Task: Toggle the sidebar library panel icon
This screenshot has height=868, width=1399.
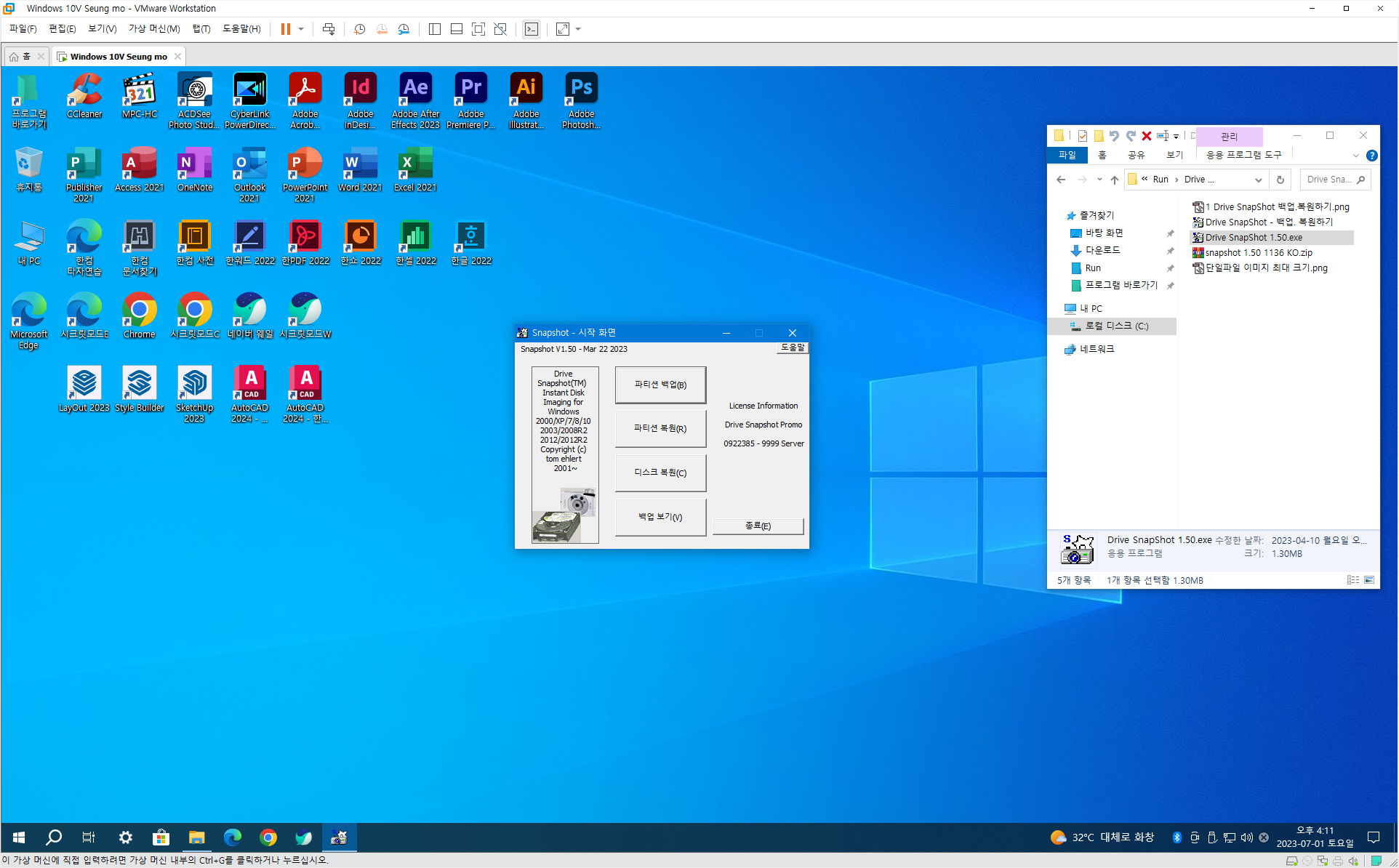Action: (435, 29)
